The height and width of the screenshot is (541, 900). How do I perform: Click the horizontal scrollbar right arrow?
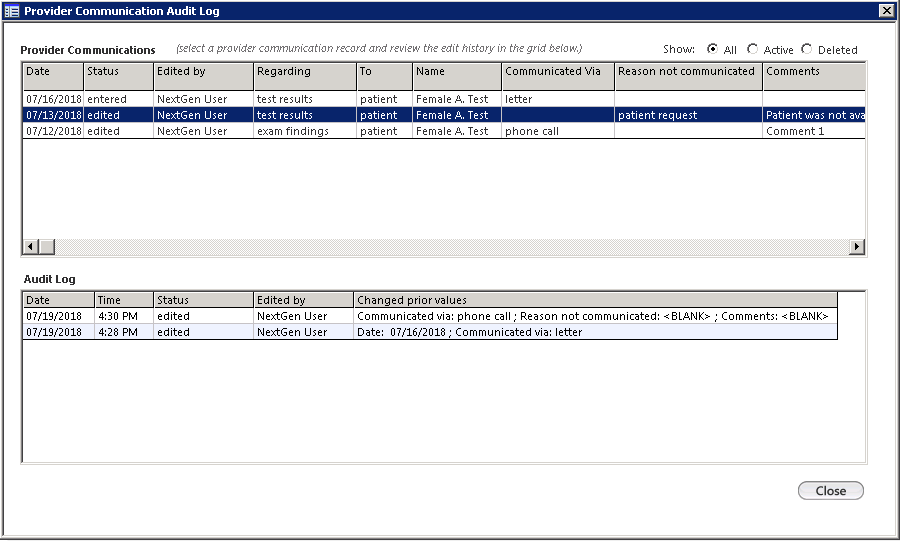click(856, 247)
